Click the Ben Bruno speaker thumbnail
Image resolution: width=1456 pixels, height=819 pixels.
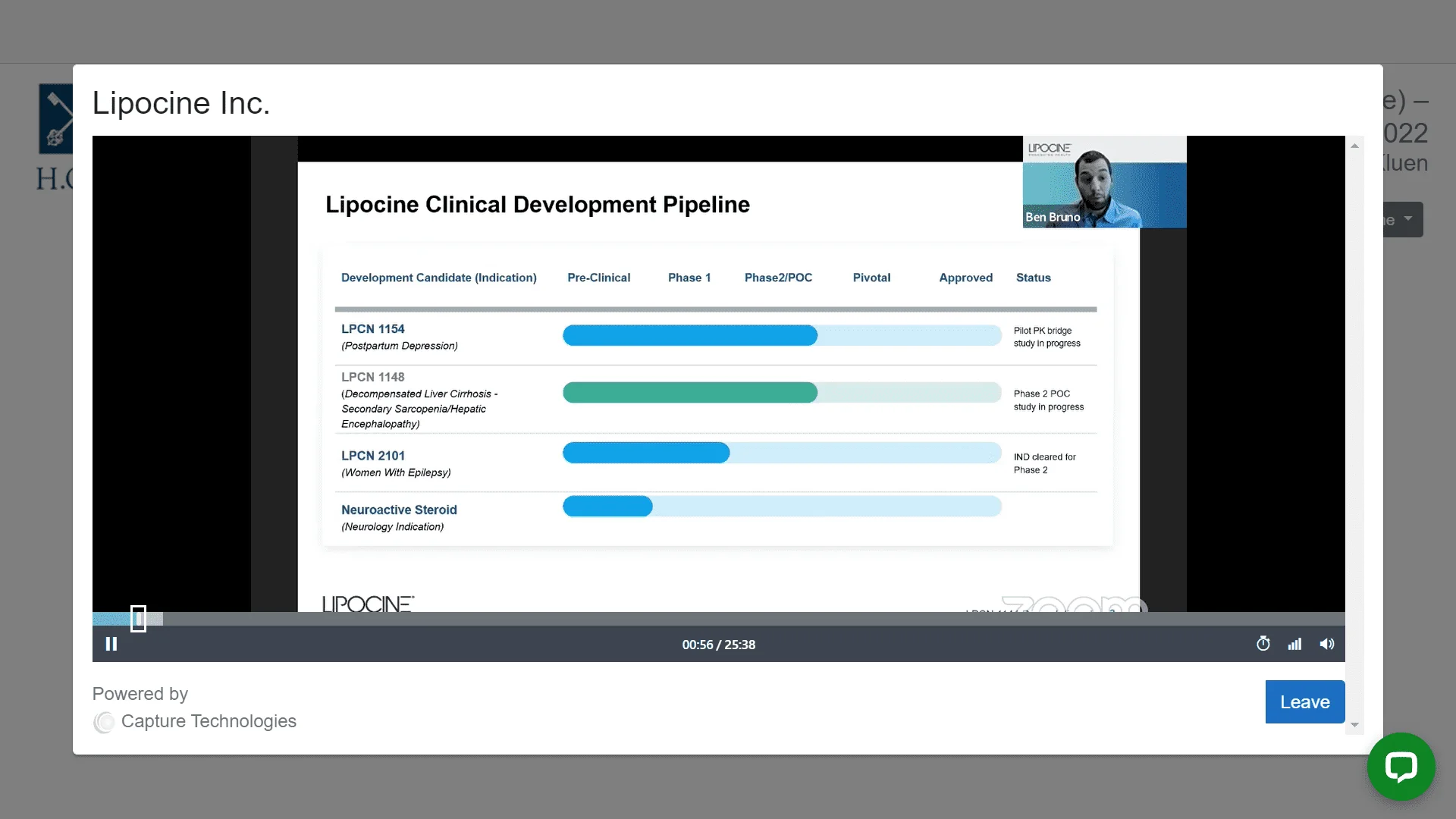click(1104, 182)
